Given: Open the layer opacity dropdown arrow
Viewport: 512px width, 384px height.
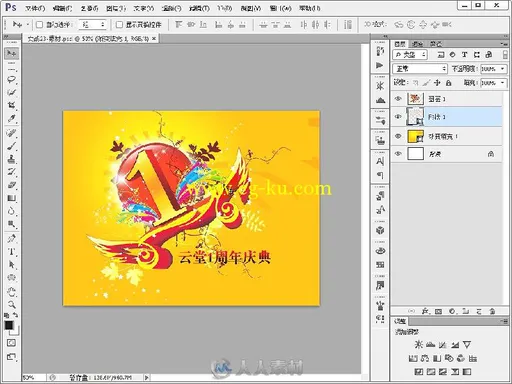Looking at the screenshot, I should 502,69.
